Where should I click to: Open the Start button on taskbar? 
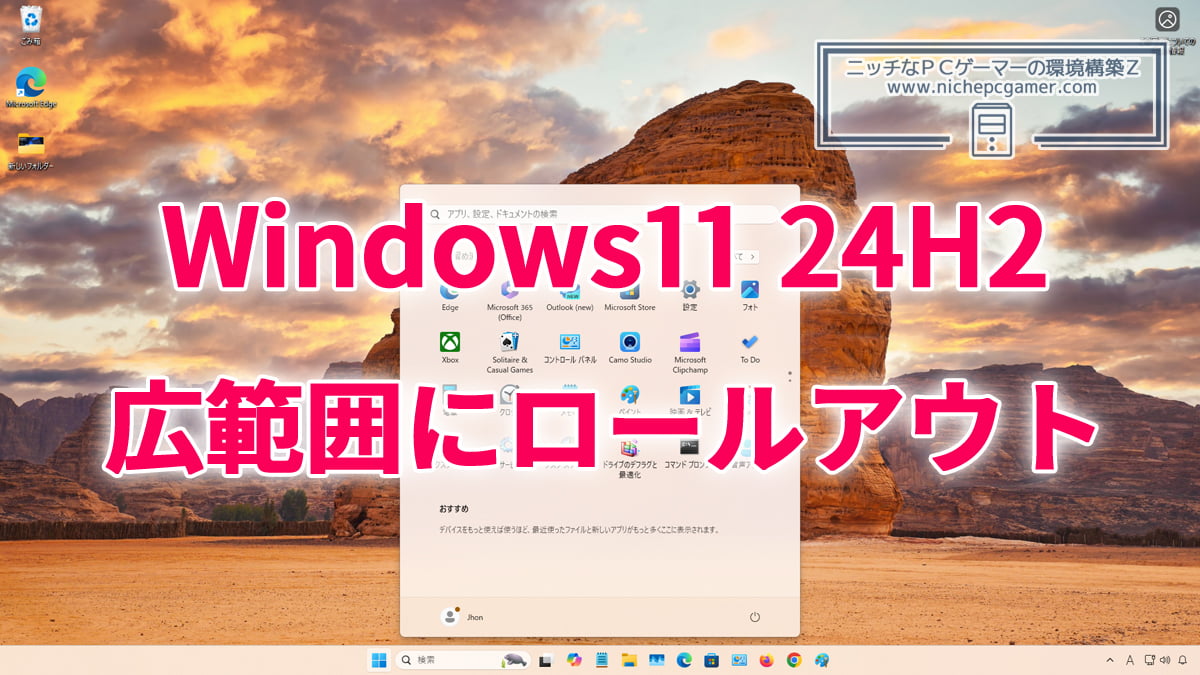click(380, 660)
